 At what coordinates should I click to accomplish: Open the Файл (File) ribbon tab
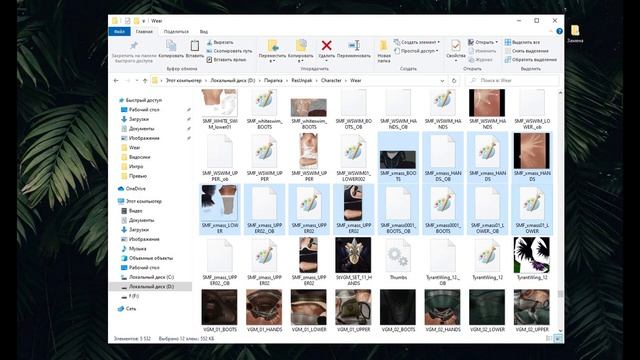120,31
